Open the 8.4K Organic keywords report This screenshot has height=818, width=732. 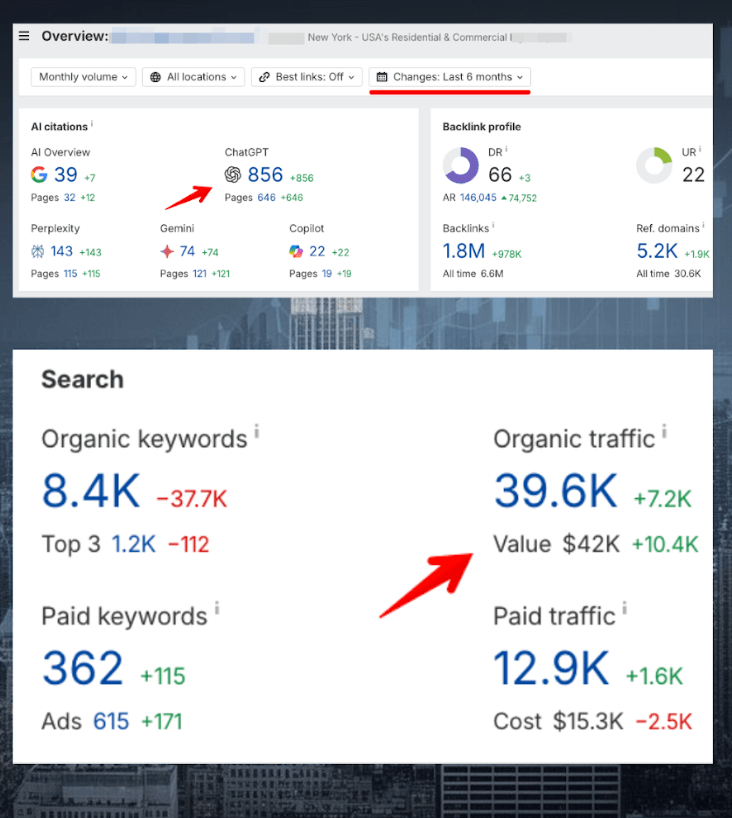point(91,490)
